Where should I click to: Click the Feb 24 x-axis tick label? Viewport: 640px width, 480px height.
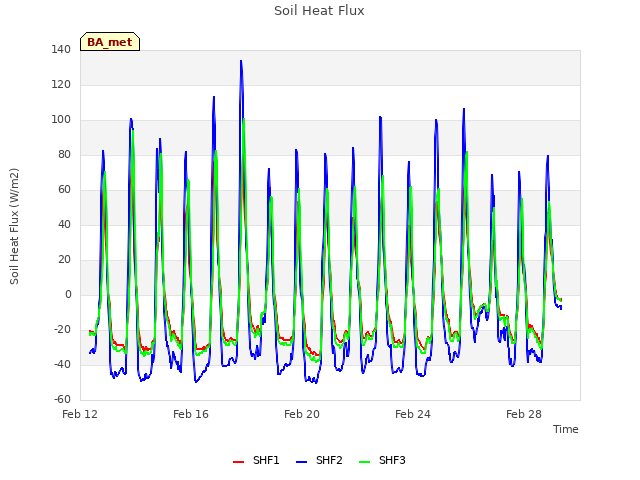coord(413,414)
